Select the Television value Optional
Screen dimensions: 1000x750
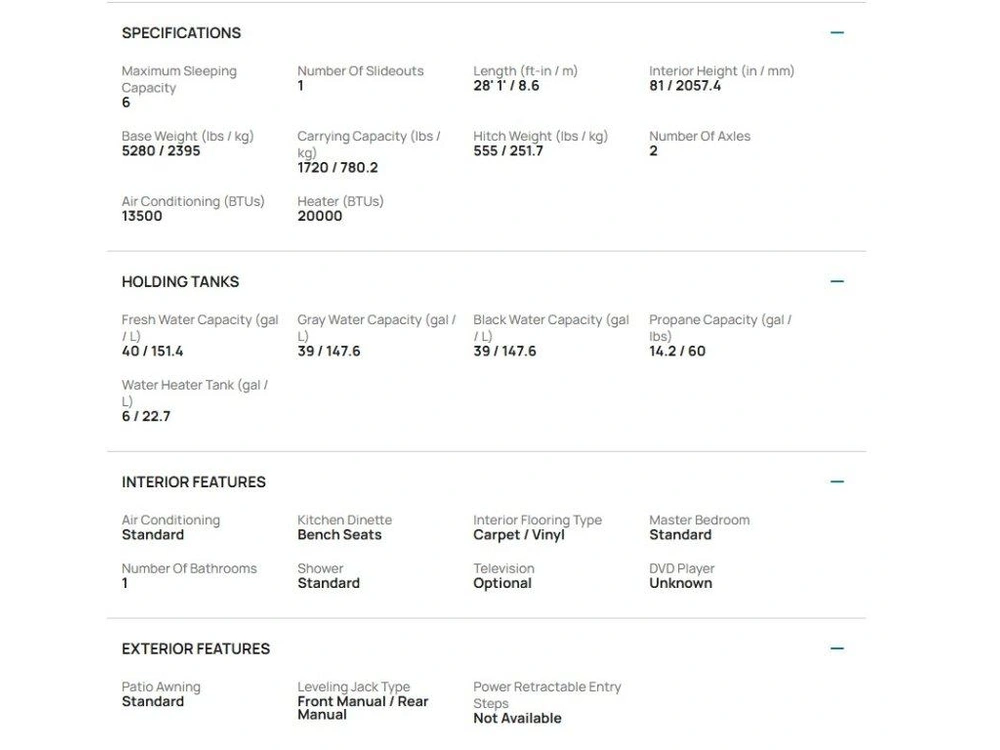pos(503,584)
